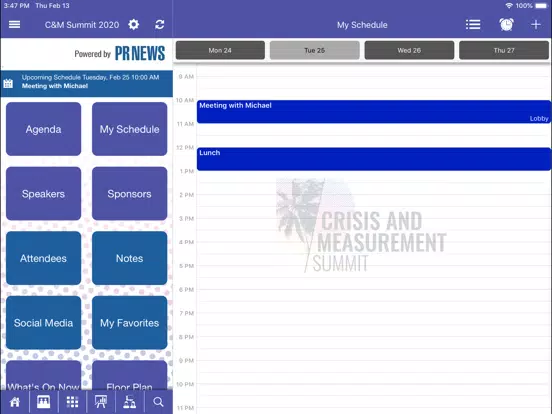Open settings gear next to C&M Summit 2020

(x=133, y=25)
